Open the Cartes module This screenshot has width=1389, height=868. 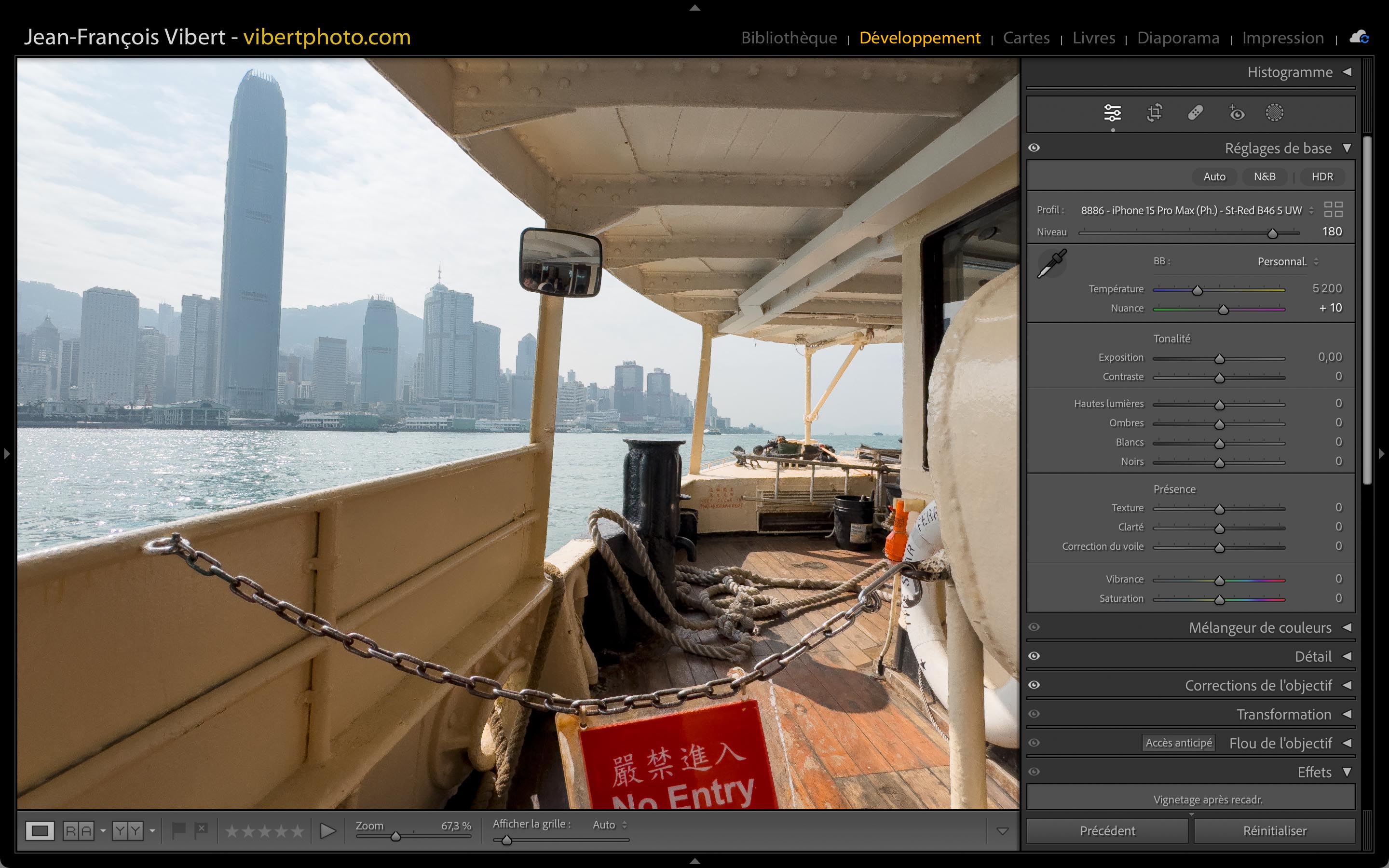pos(1026,38)
